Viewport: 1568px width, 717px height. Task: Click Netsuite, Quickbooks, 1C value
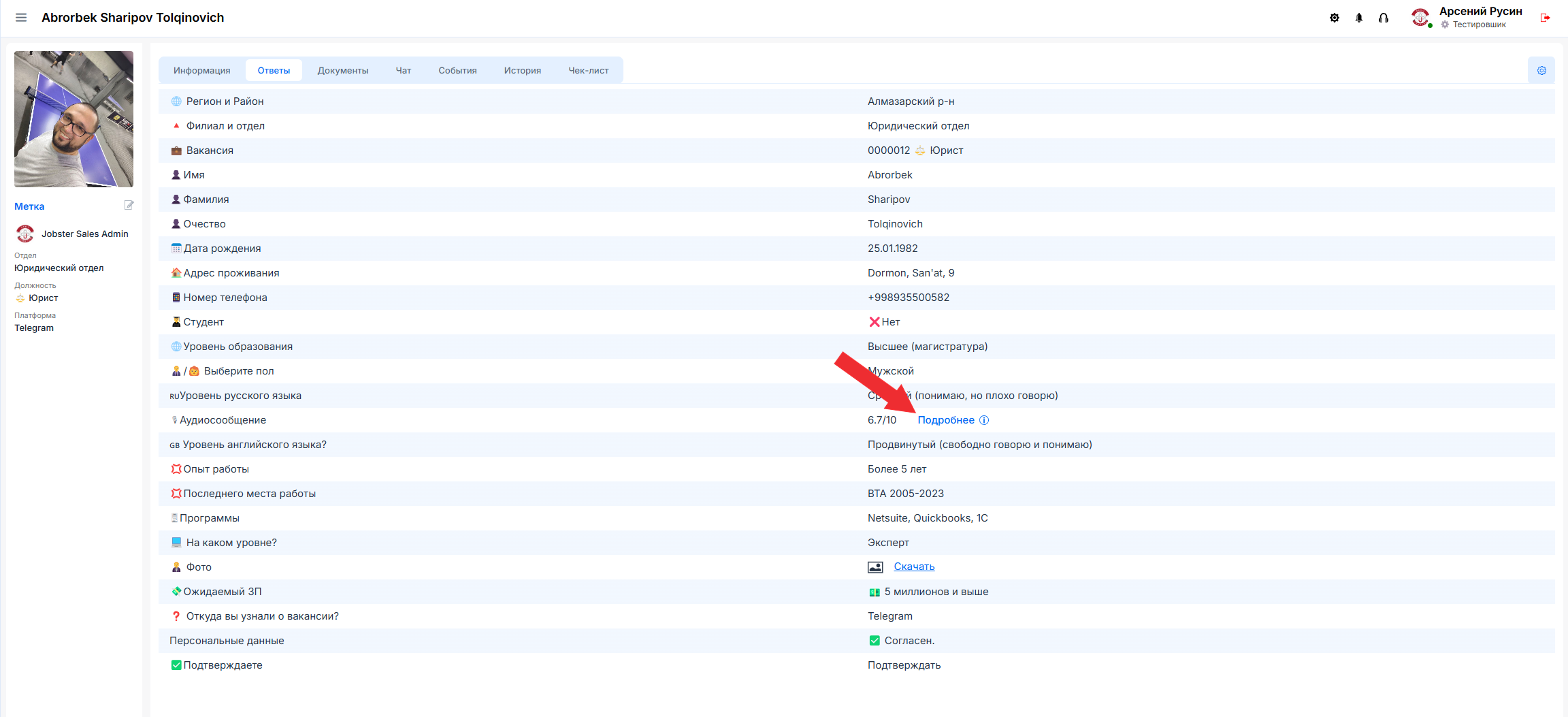click(928, 518)
